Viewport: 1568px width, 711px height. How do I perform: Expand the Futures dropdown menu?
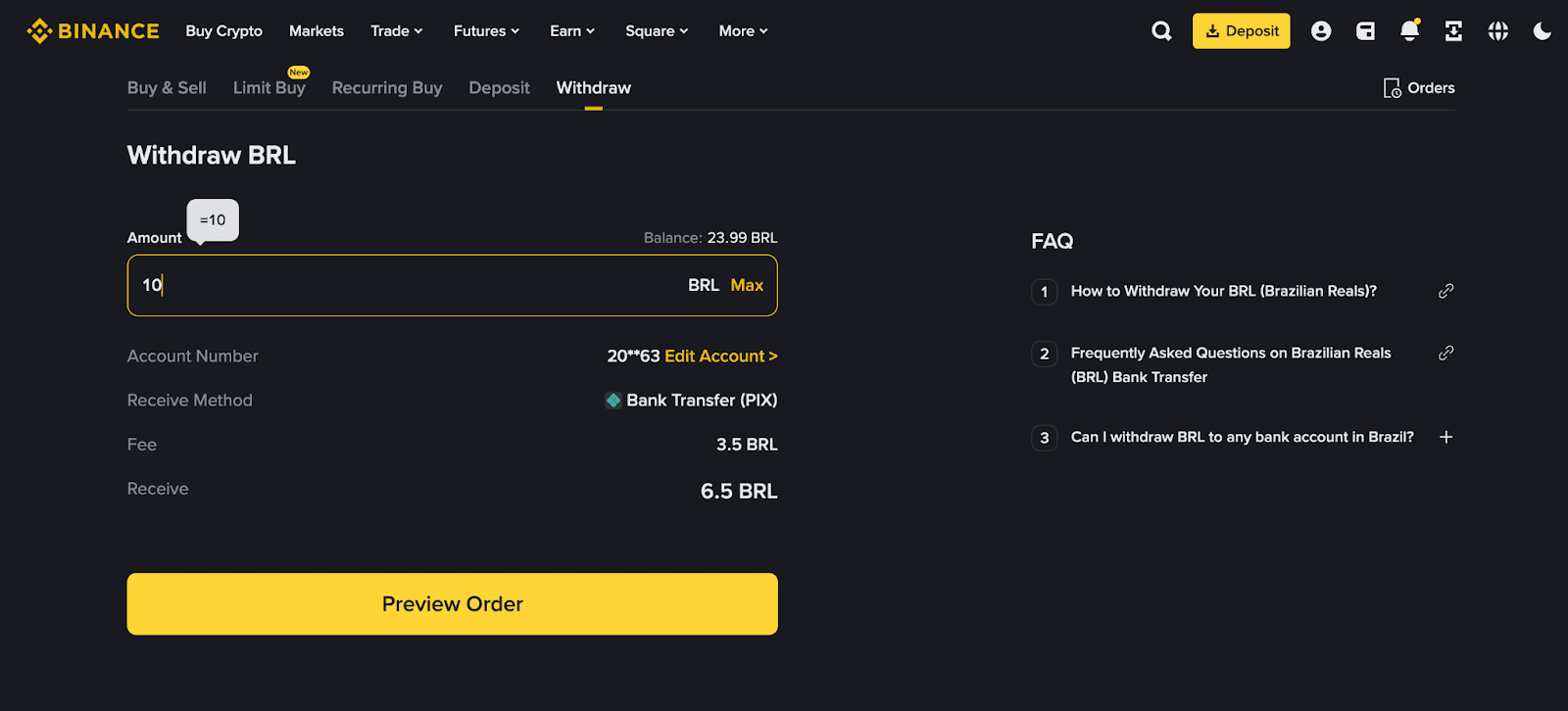[x=487, y=31]
